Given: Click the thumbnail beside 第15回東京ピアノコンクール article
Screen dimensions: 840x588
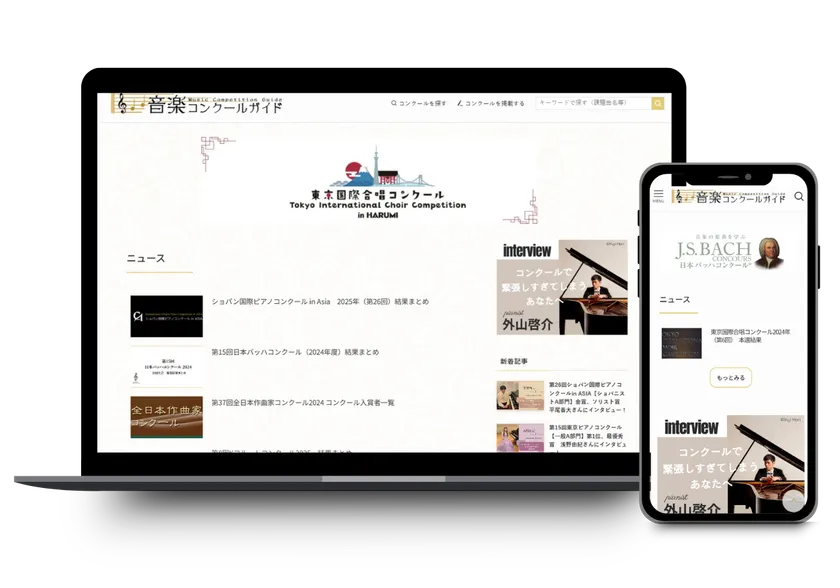Looking at the screenshot, I should pos(520,438).
